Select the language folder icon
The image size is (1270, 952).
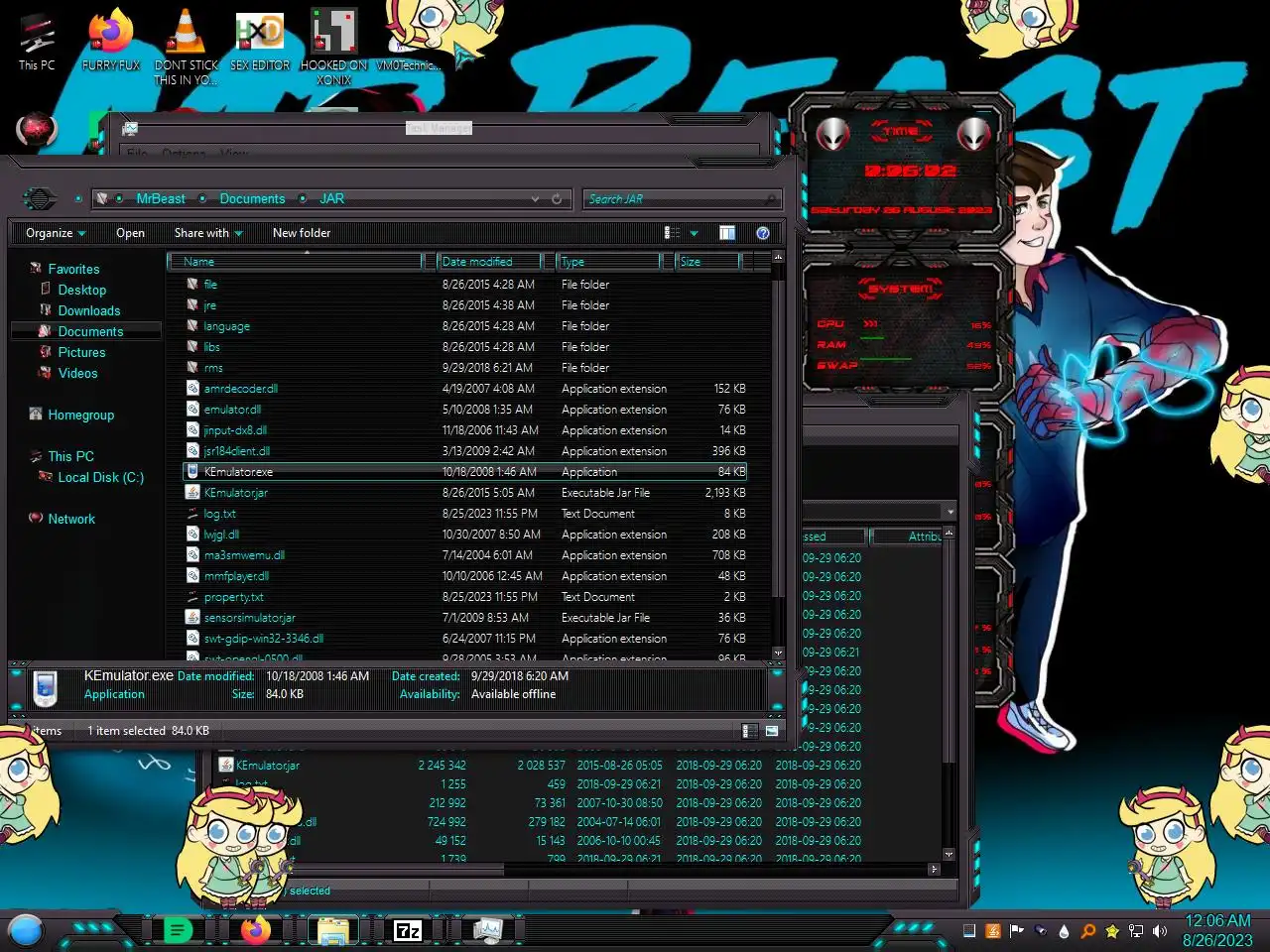tap(192, 325)
